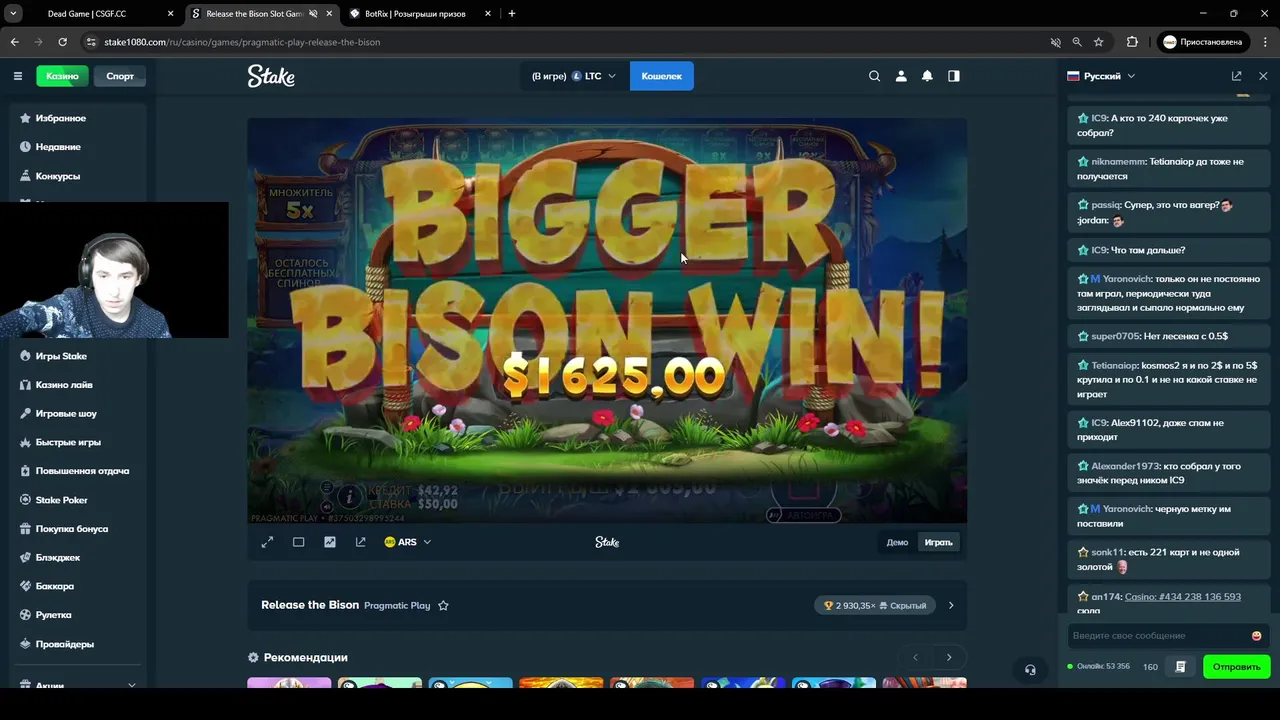Screen dimensions: 1280x720
Task: Click Отправить to send chat message
Action: click(x=1236, y=667)
